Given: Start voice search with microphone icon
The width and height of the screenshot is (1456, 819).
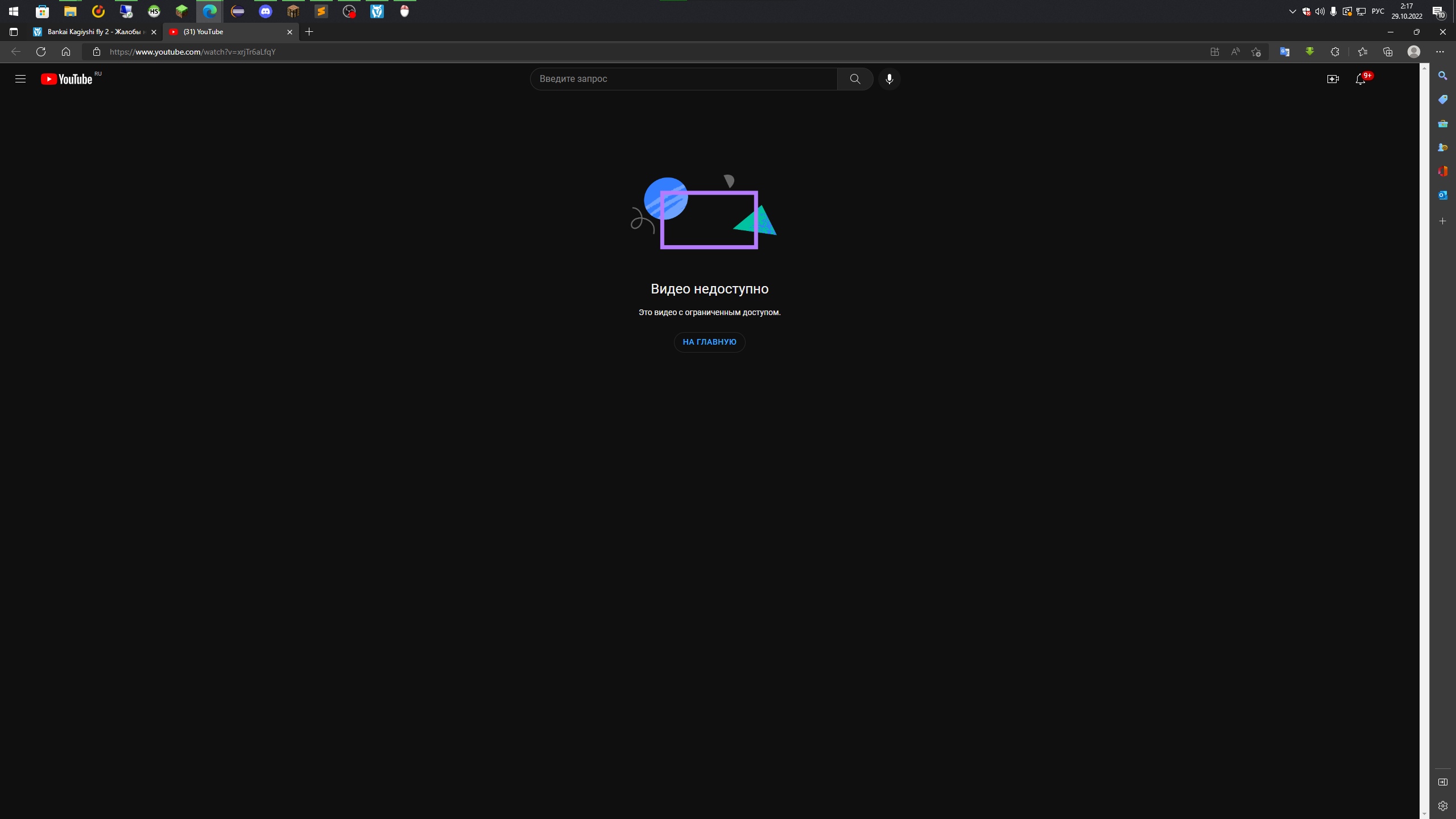Looking at the screenshot, I should 890,79.
